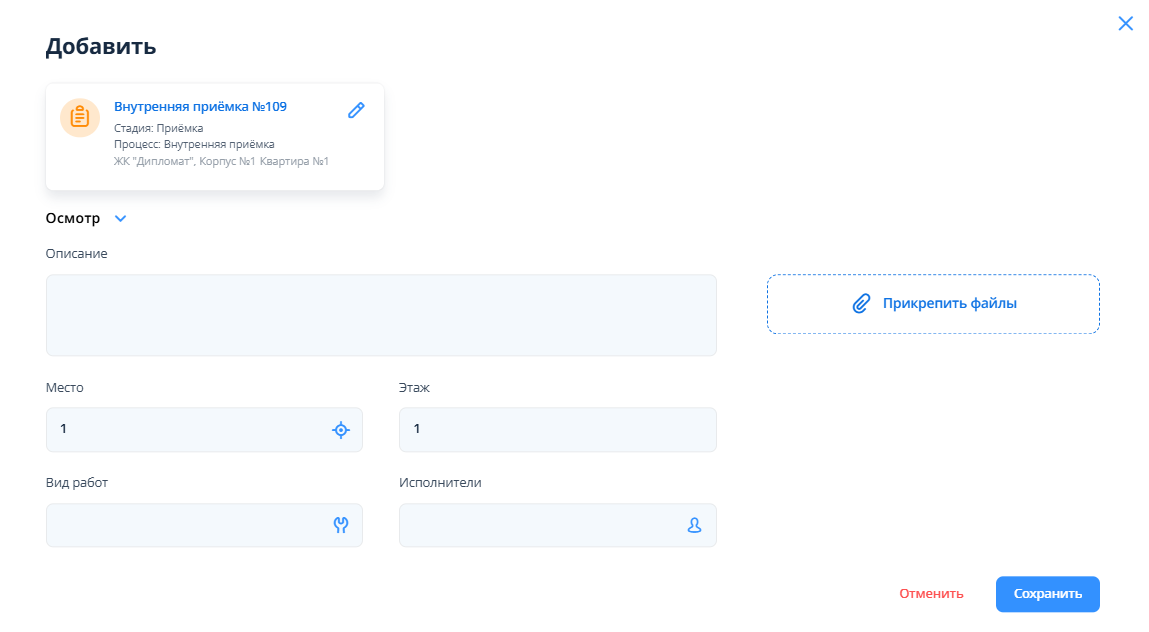Viewport: 1149px width, 632px height.
Task: Click inside the Этаж input field
Action: (557, 430)
